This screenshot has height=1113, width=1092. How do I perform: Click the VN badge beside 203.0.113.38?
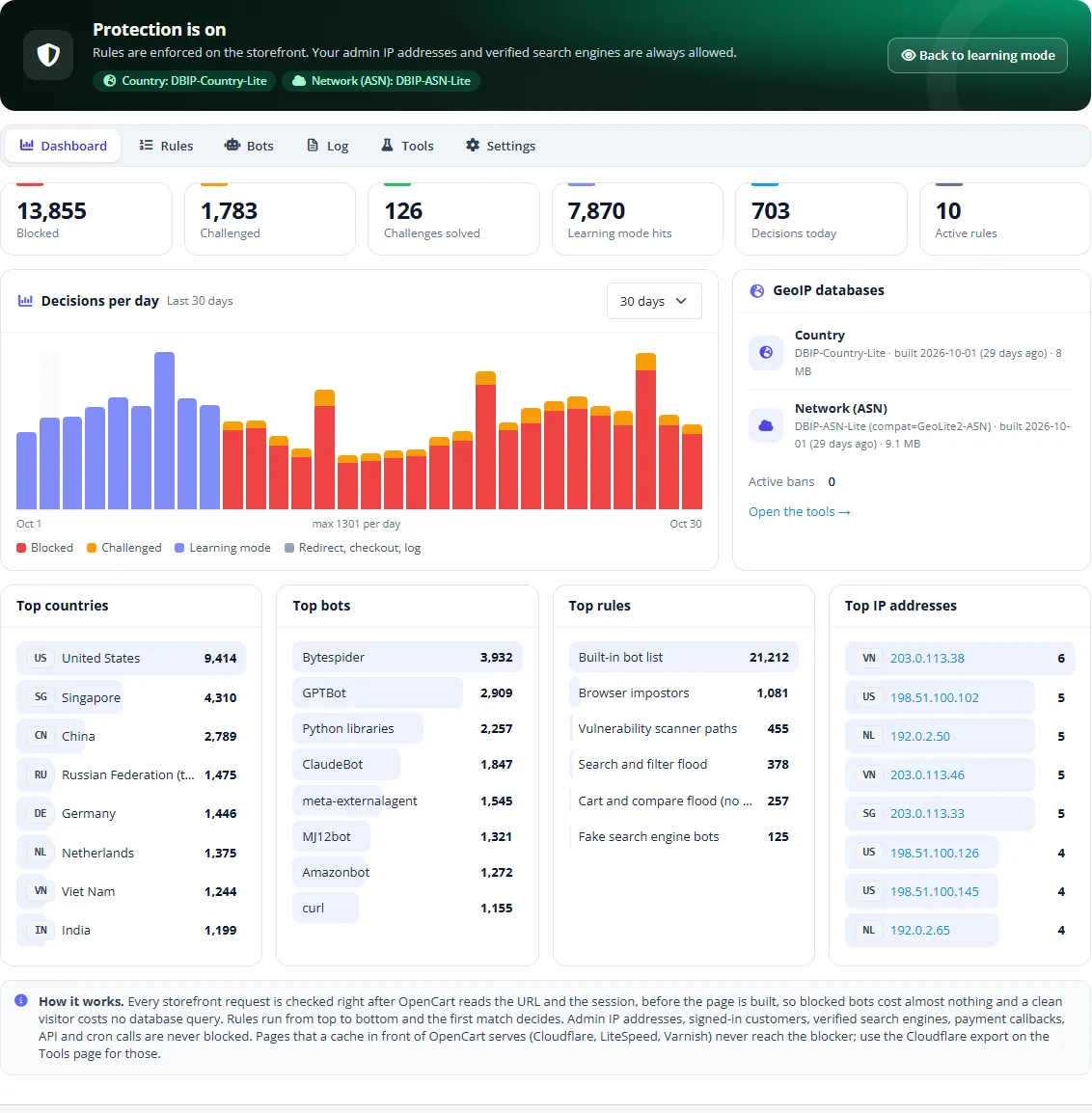(x=869, y=658)
